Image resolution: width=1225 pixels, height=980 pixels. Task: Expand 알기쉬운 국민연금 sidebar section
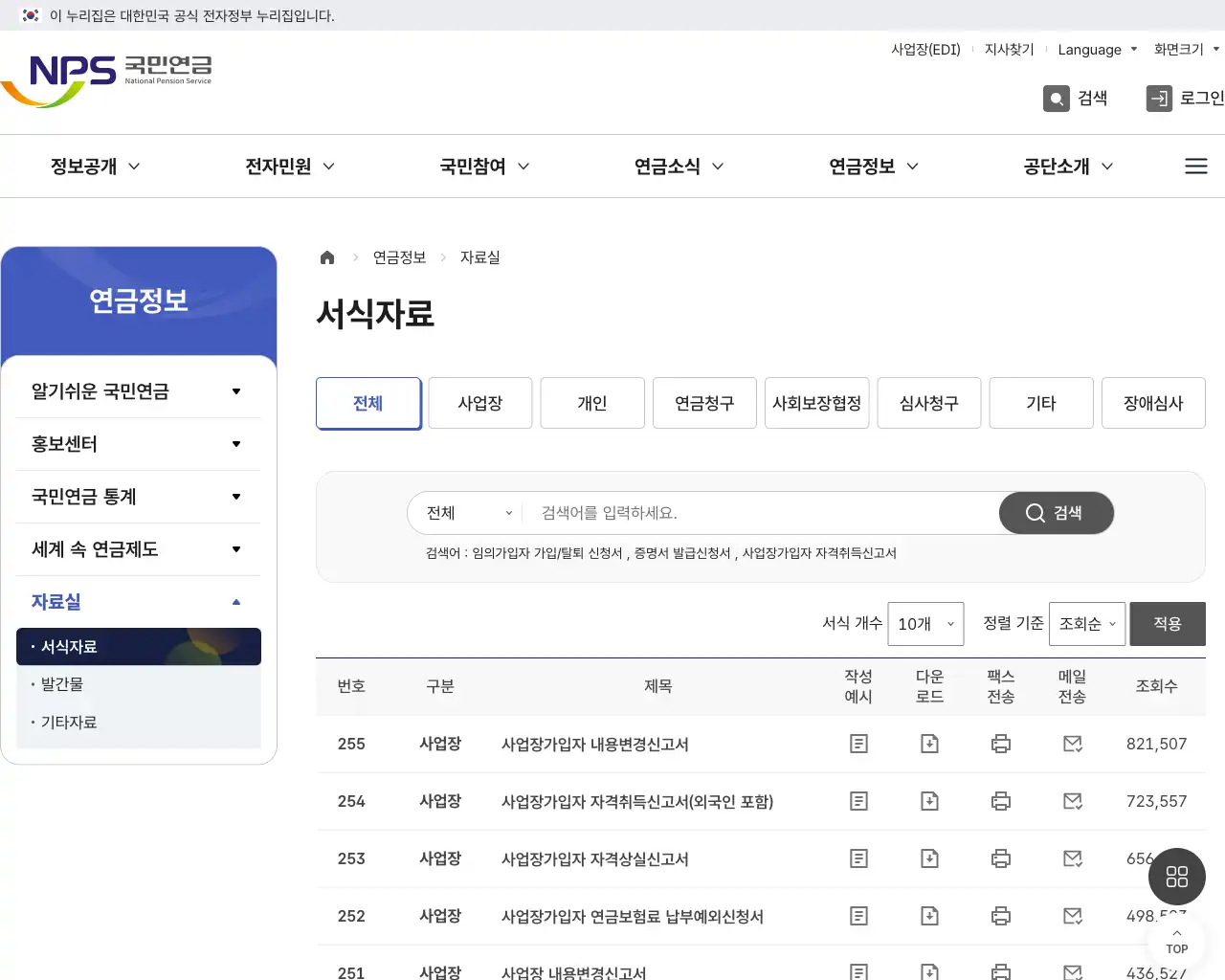[x=138, y=391]
